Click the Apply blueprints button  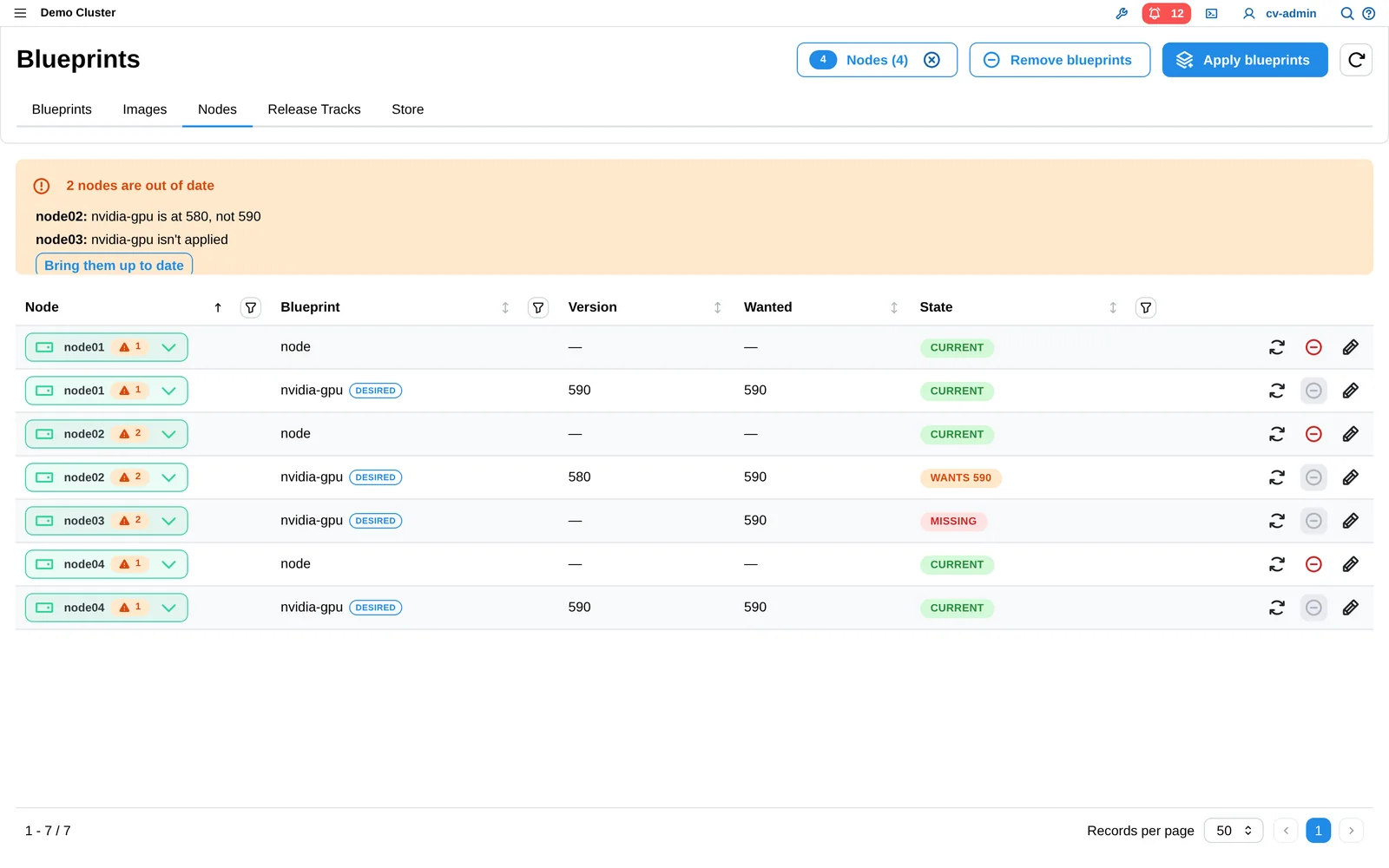coord(1245,60)
